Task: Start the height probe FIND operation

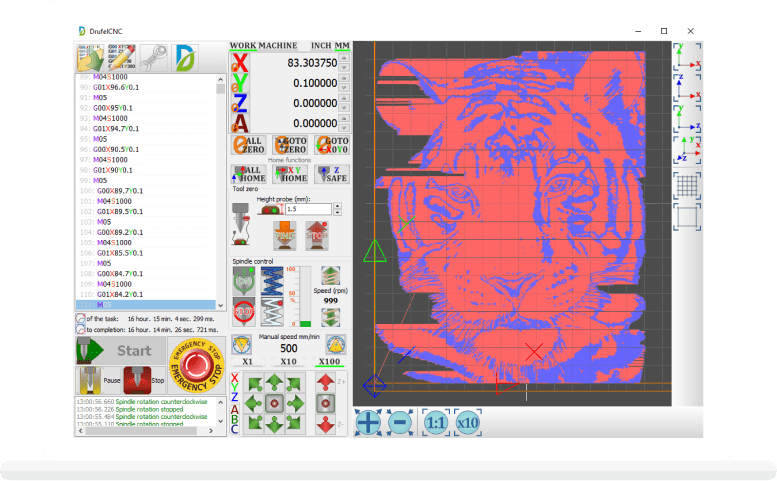Action: coord(284,235)
